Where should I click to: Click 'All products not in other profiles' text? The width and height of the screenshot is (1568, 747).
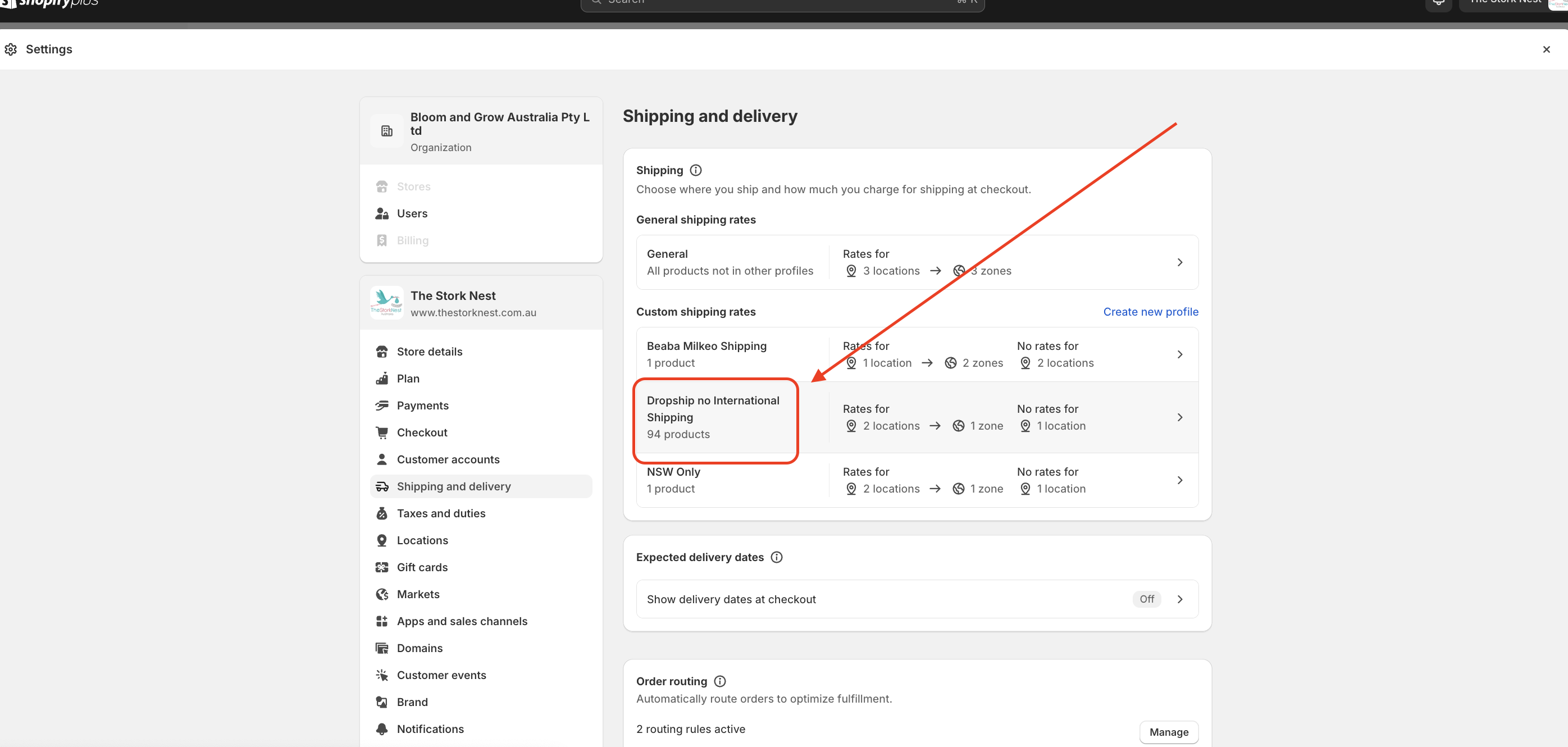click(x=730, y=271)
